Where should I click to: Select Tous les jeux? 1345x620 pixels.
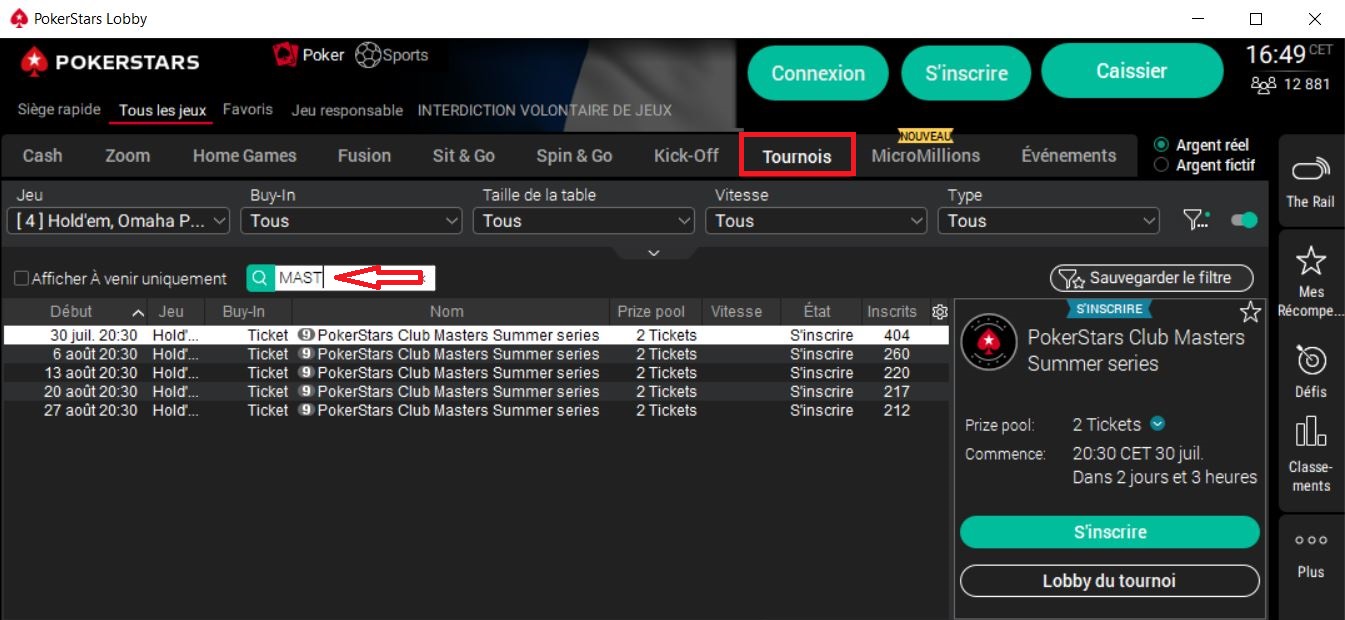coord(162,110)
